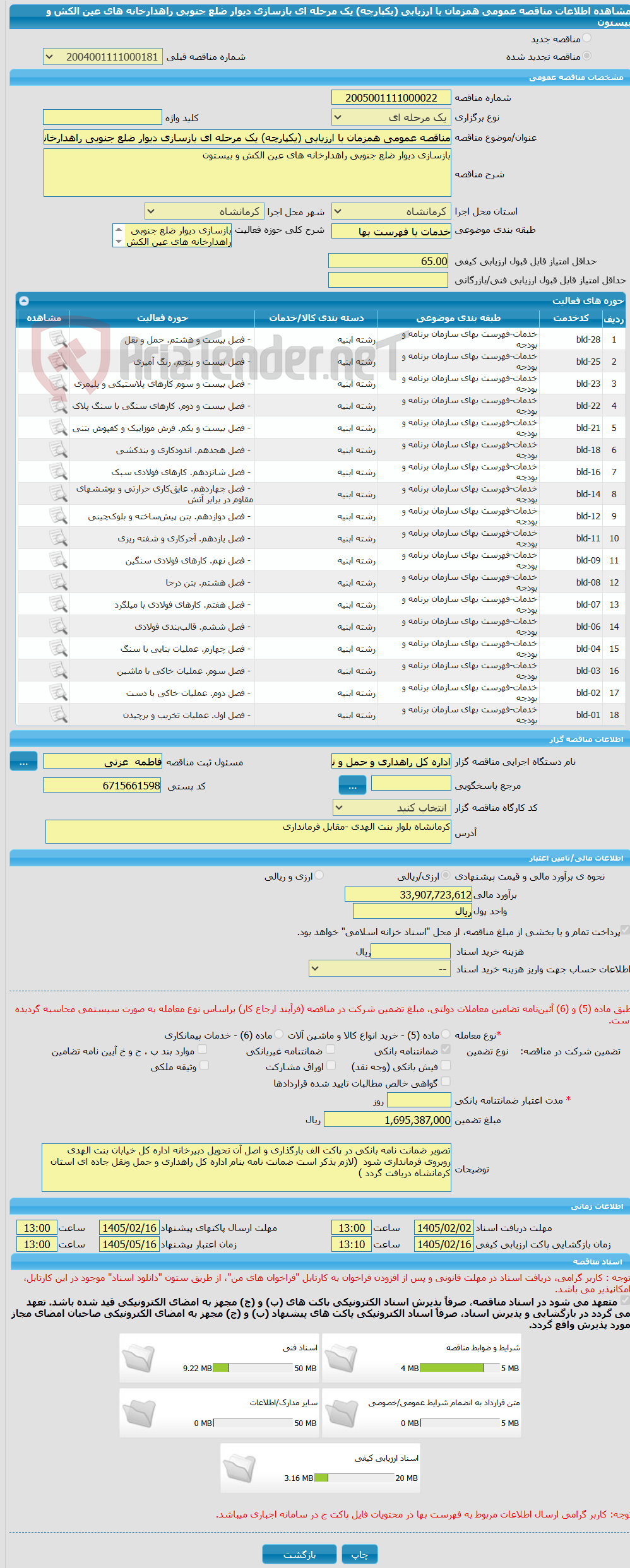630x1568 pixels.
Task: Click the حوزه فعالیت column header
Action: click(162, 318)
